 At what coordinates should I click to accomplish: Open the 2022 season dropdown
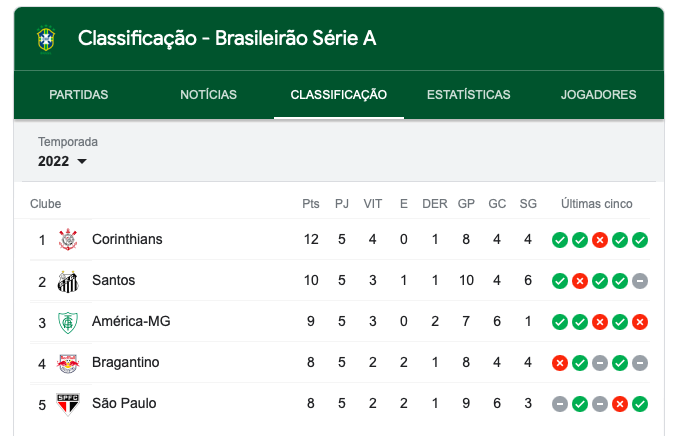(63, 161)
